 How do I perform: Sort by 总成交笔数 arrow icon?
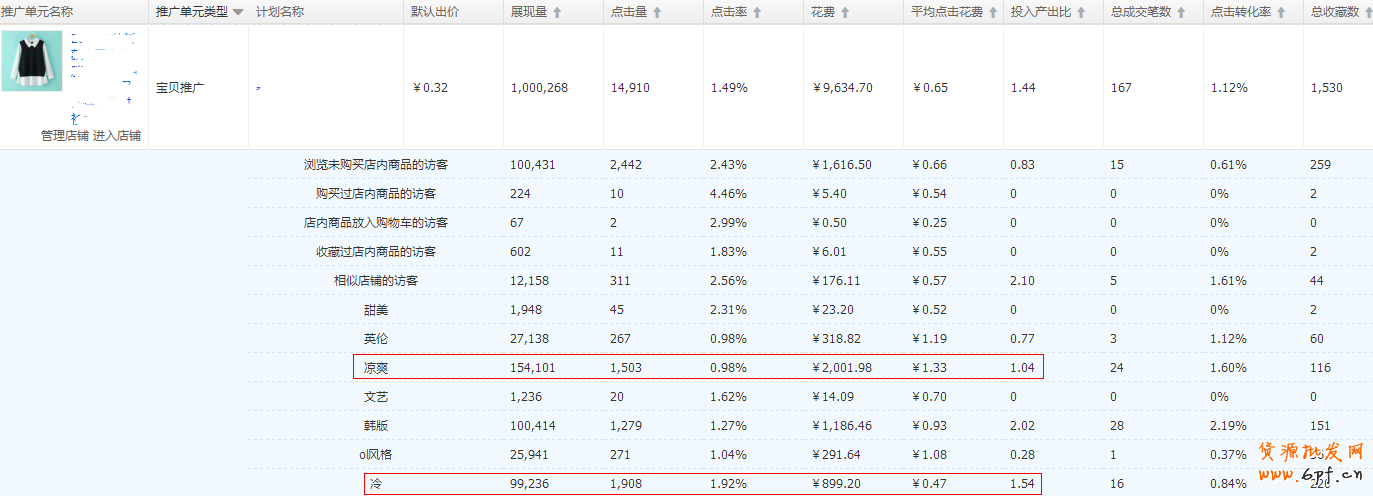1181,12
